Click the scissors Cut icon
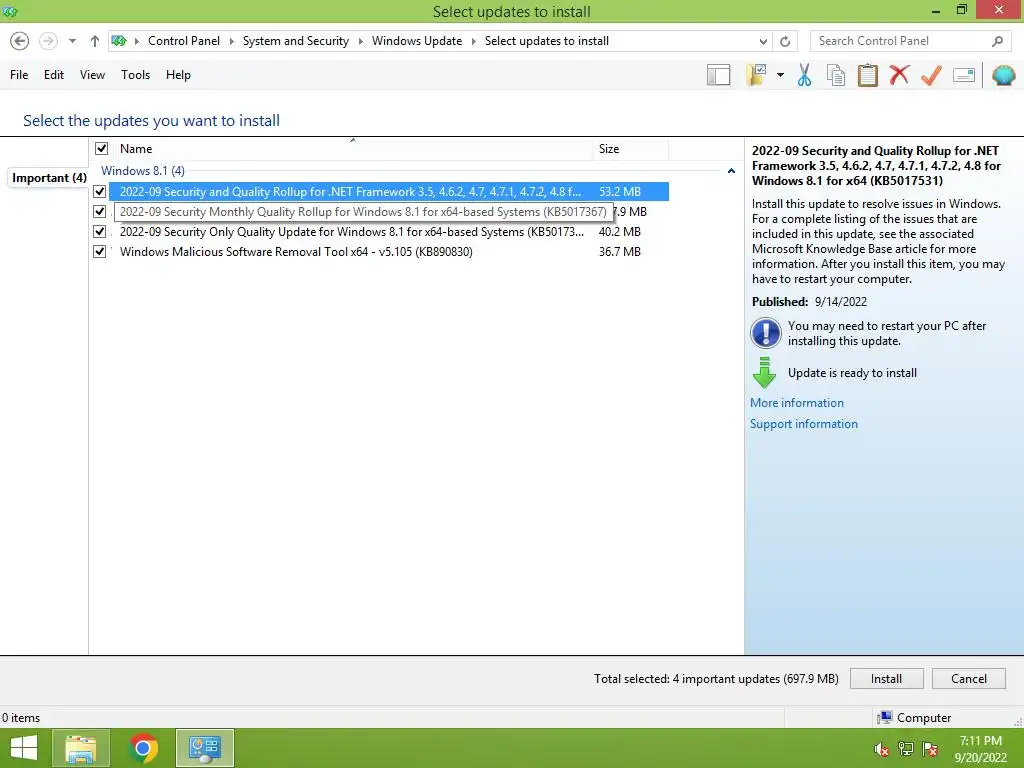Image resolution: width=1024 pixels, height=768 pixels. (x=805, y=75)
